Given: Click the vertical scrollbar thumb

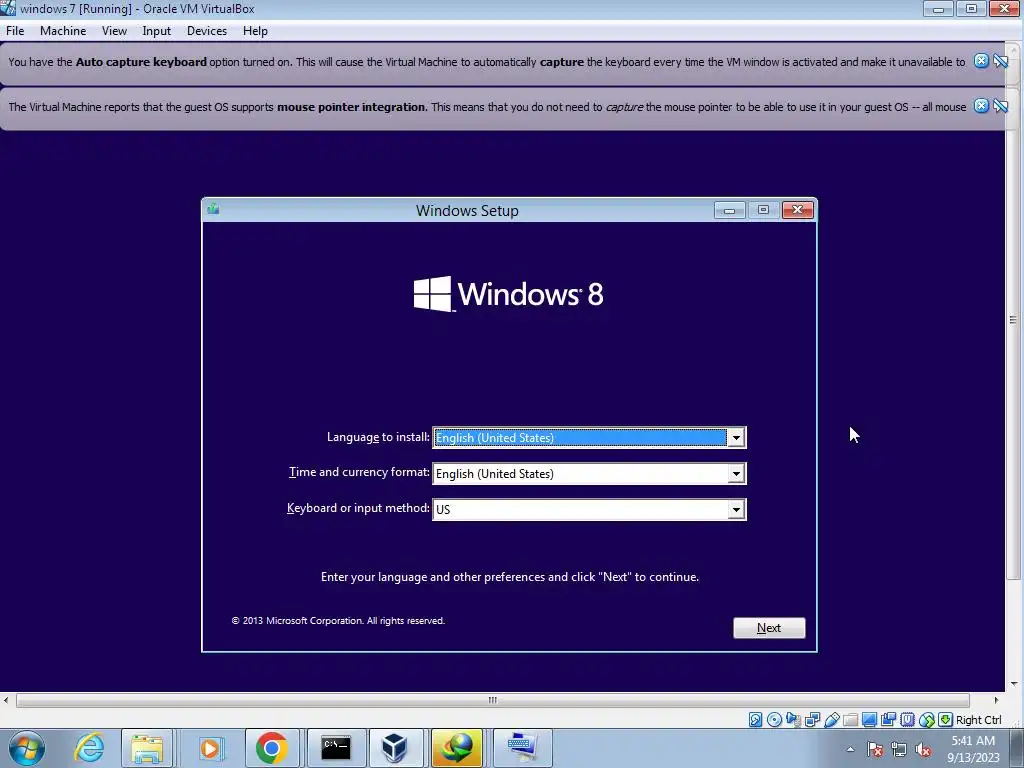Looking at the screenshot, I should [x=1013, y=319].
